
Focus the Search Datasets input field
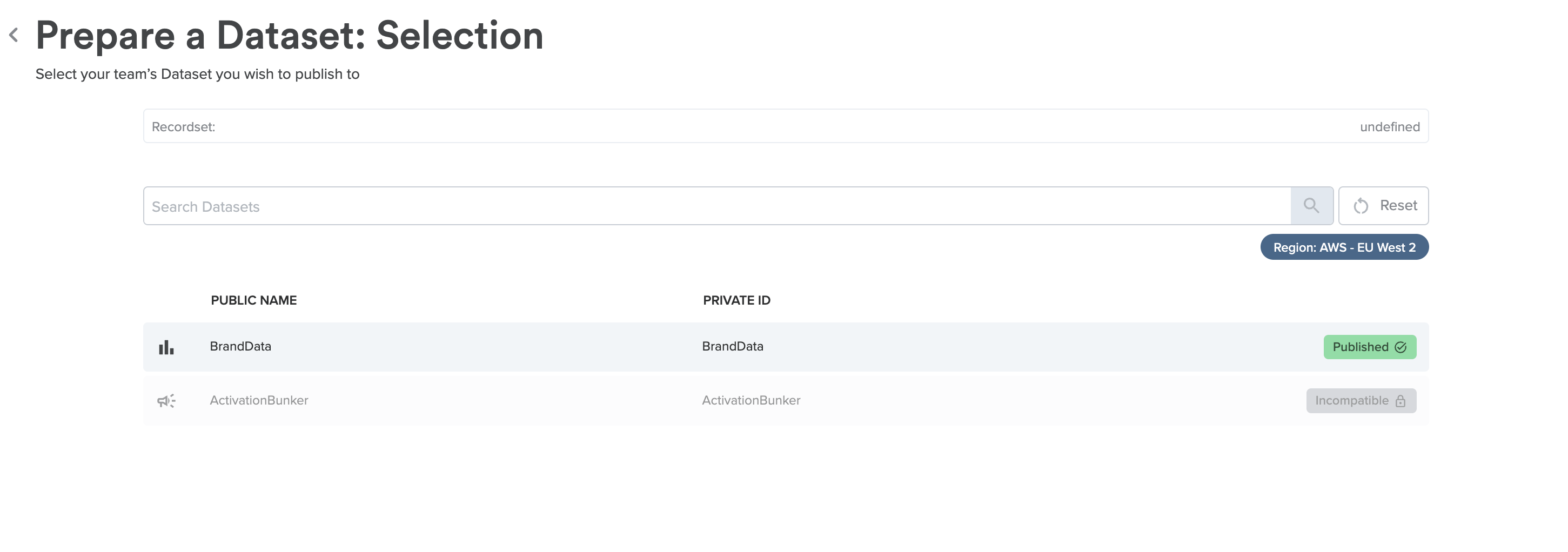717,206
